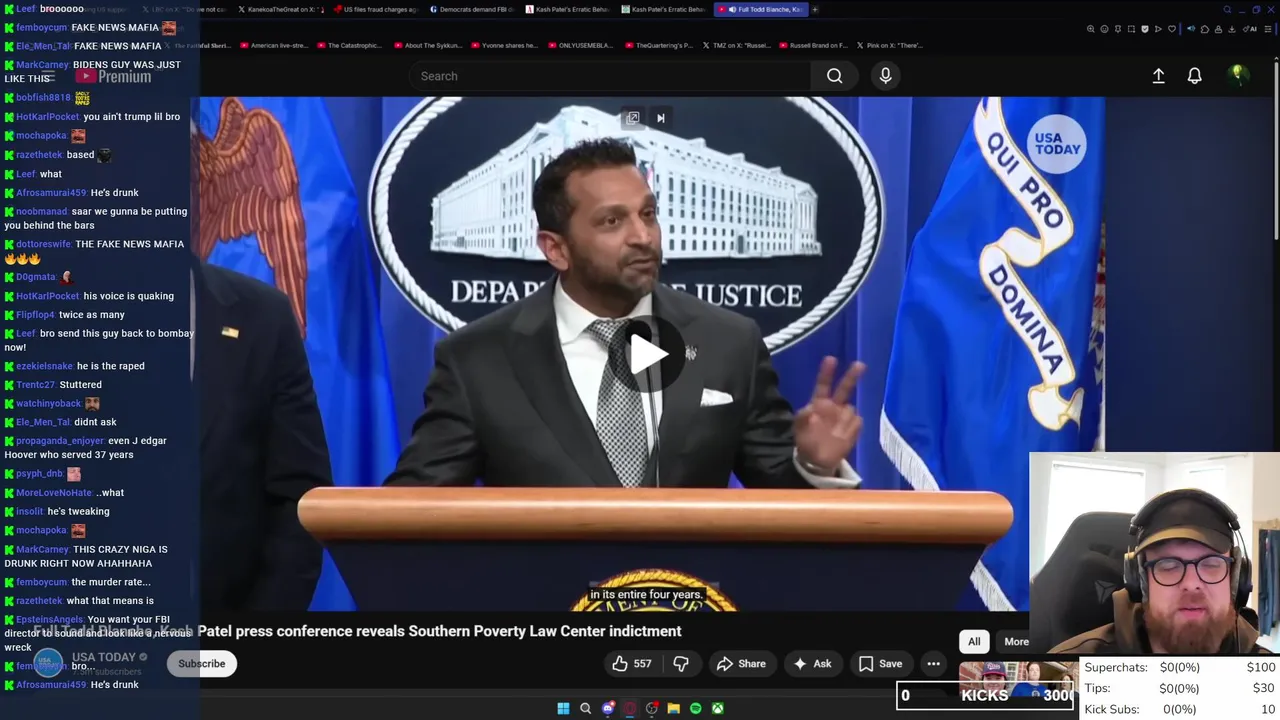Open browser profile person icon

pyautogui.click(x=1218, y=29)
